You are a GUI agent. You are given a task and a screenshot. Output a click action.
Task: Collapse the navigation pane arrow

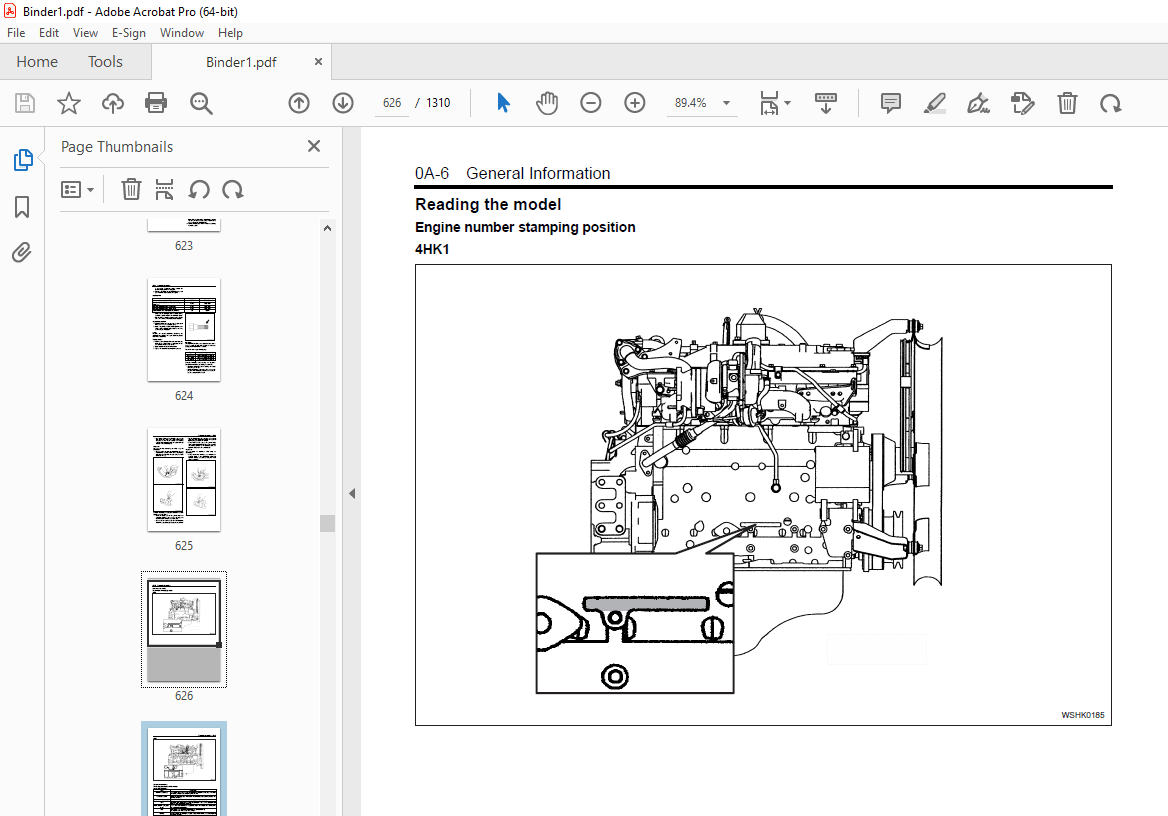tap(352, 493)
